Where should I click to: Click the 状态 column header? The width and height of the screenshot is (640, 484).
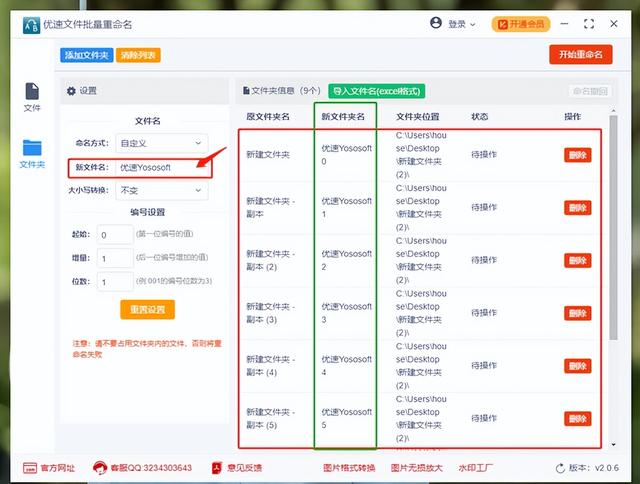click(480, 117)
